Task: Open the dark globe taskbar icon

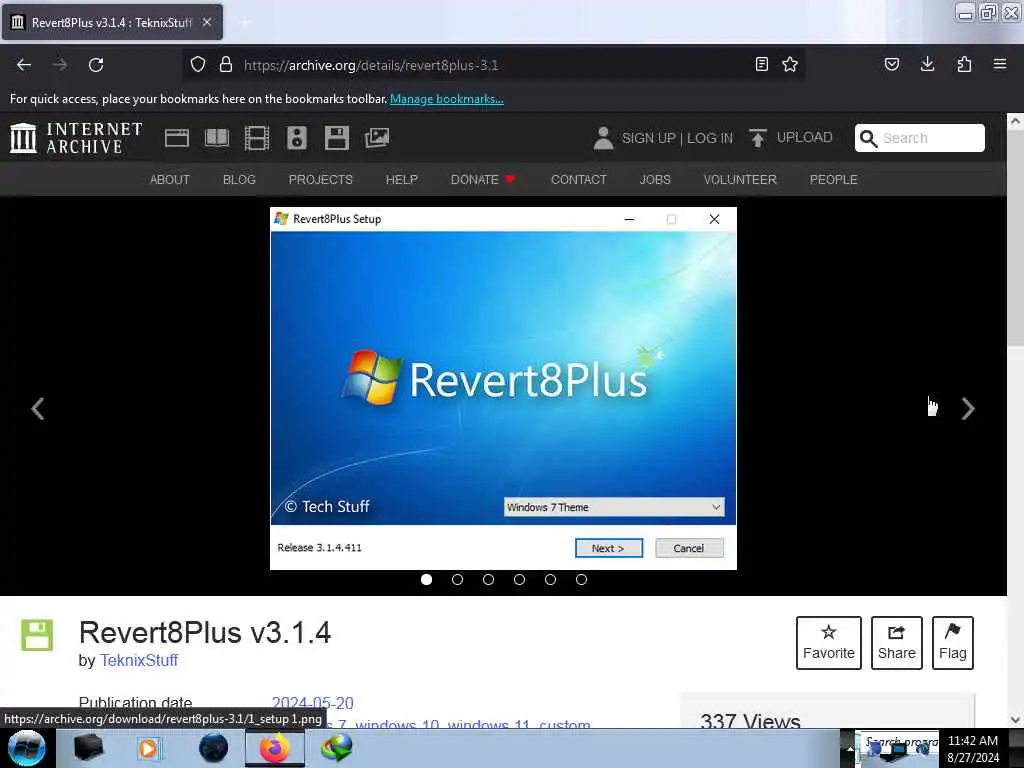Action: (214, 748)
